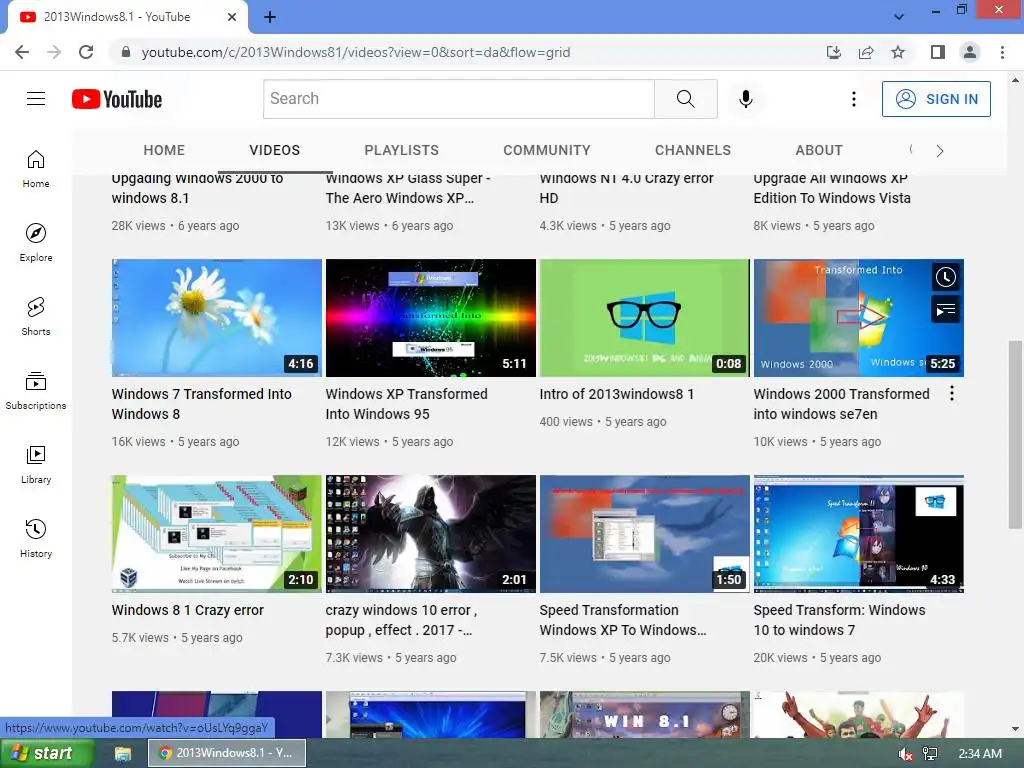Open Speed Transform: Windows 10 to windows 7

839,620
